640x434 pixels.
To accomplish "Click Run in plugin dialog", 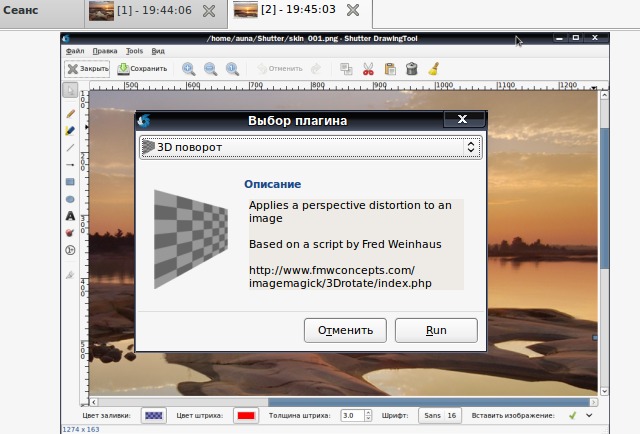I will tap(436, 330).
